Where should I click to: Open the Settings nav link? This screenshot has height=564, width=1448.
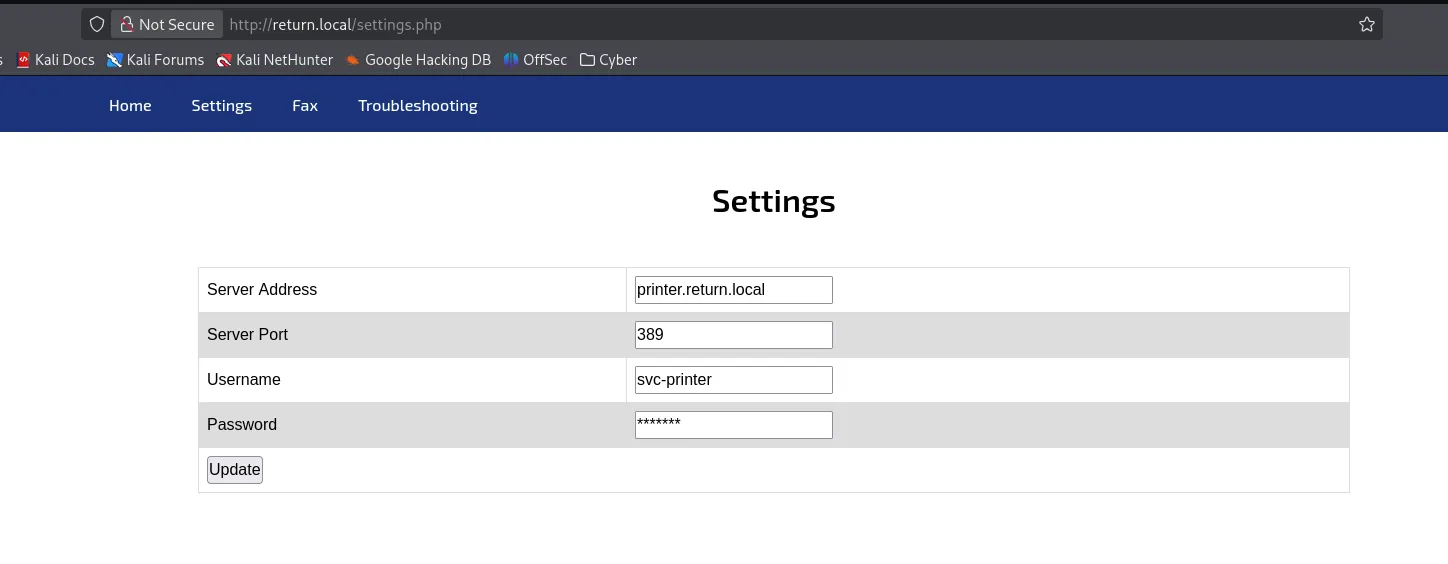pos(222,105)
